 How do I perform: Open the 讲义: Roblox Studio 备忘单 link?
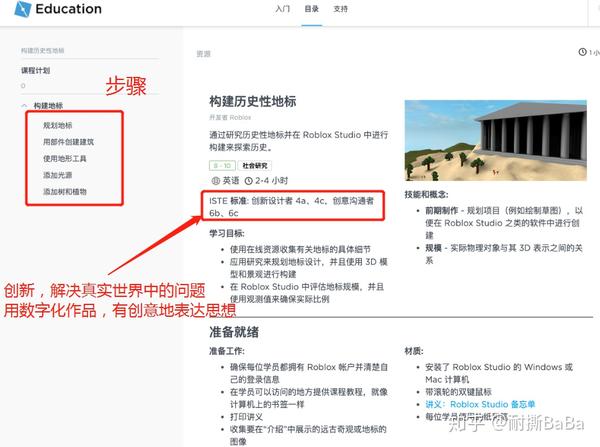coord(480,404)
